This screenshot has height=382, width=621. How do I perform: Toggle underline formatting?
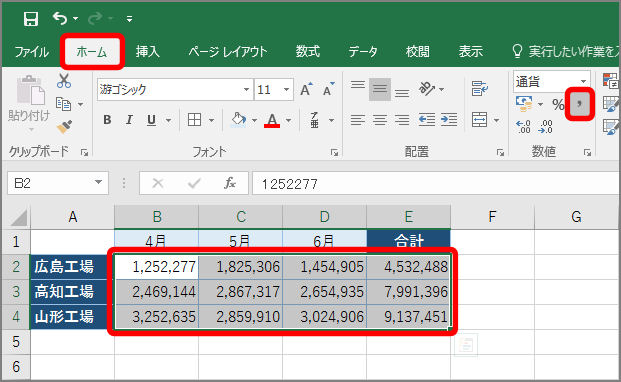(151, 120)
